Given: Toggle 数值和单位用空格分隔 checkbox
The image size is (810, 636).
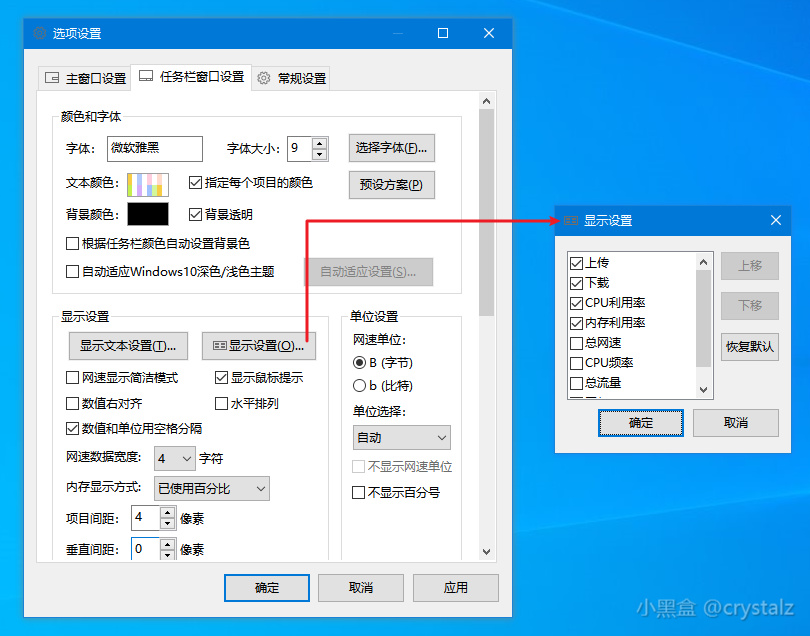Looking at the screenshot, I should pyautogui.click(x=72, y=428).
